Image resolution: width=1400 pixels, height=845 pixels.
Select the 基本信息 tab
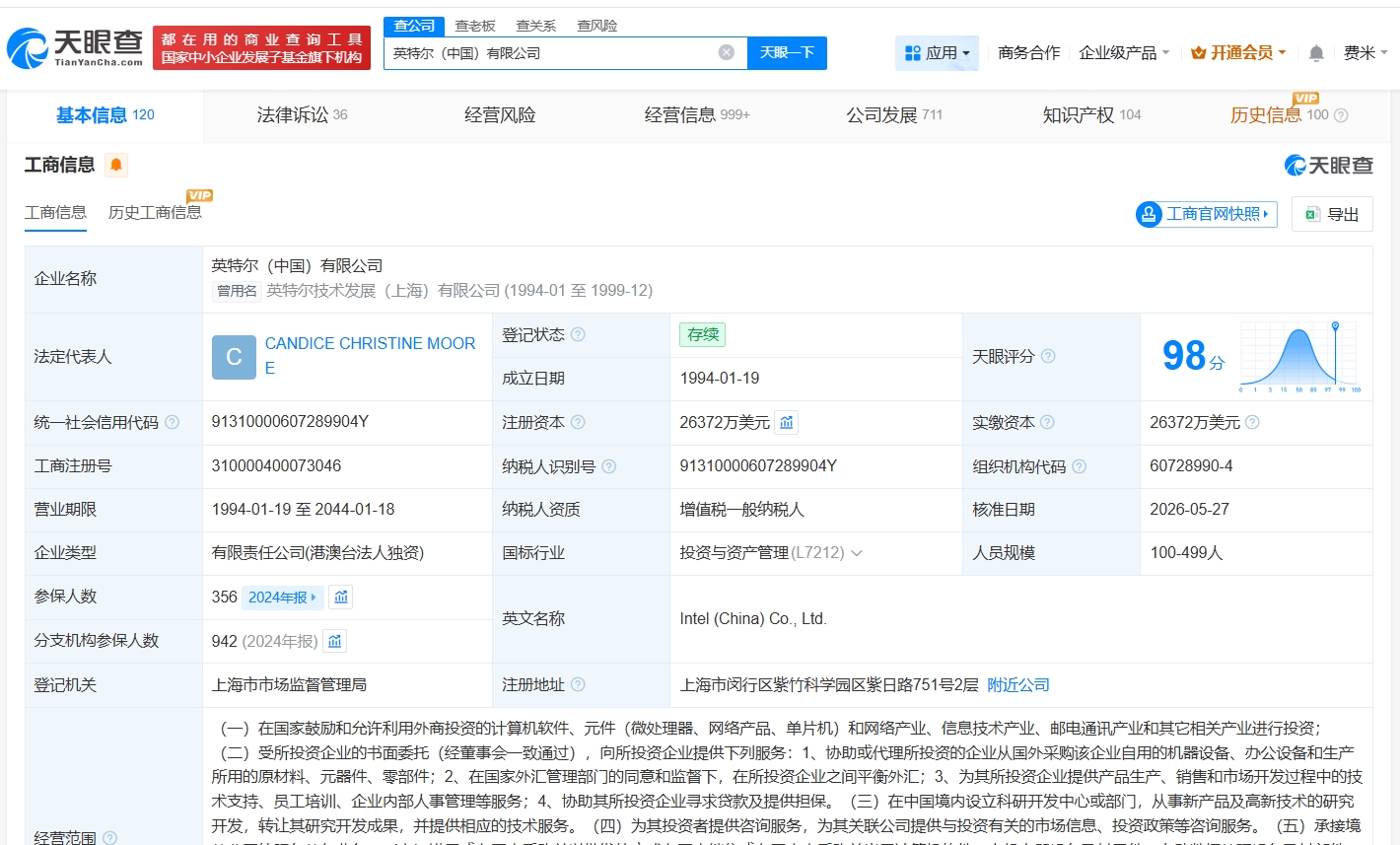pyautogui.click(x=105, y=115)
